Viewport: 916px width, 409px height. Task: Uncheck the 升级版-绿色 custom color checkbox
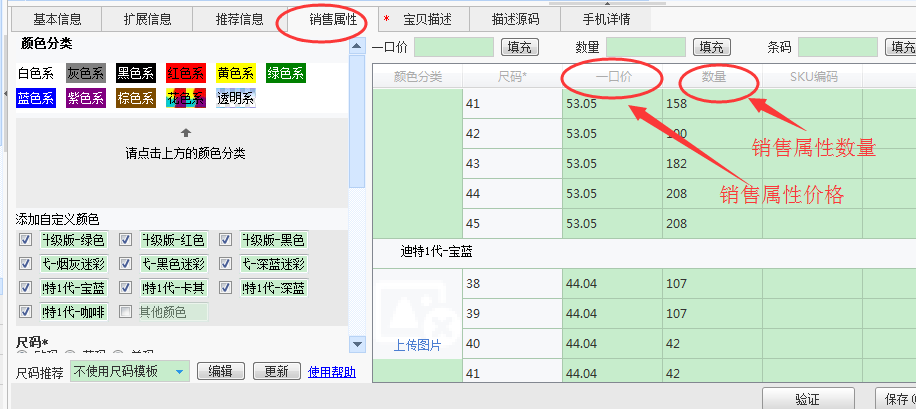(x=25, y=240)
